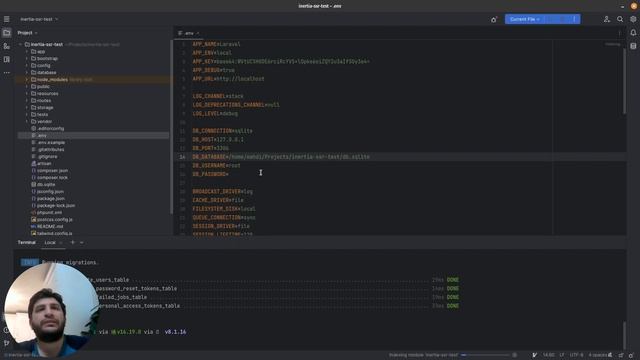Click the project tree vertical scrollbar

pos(171,127)
